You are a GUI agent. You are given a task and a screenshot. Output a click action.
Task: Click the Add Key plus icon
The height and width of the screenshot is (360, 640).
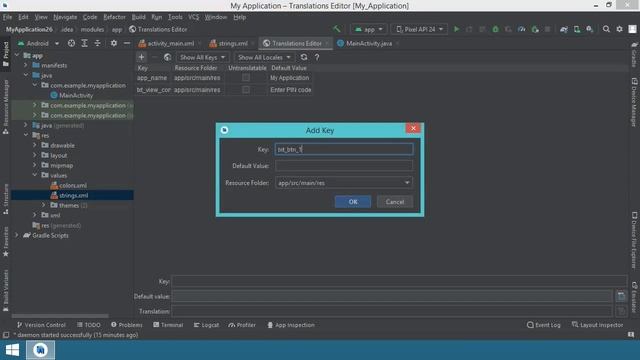(x=141, y=57)
